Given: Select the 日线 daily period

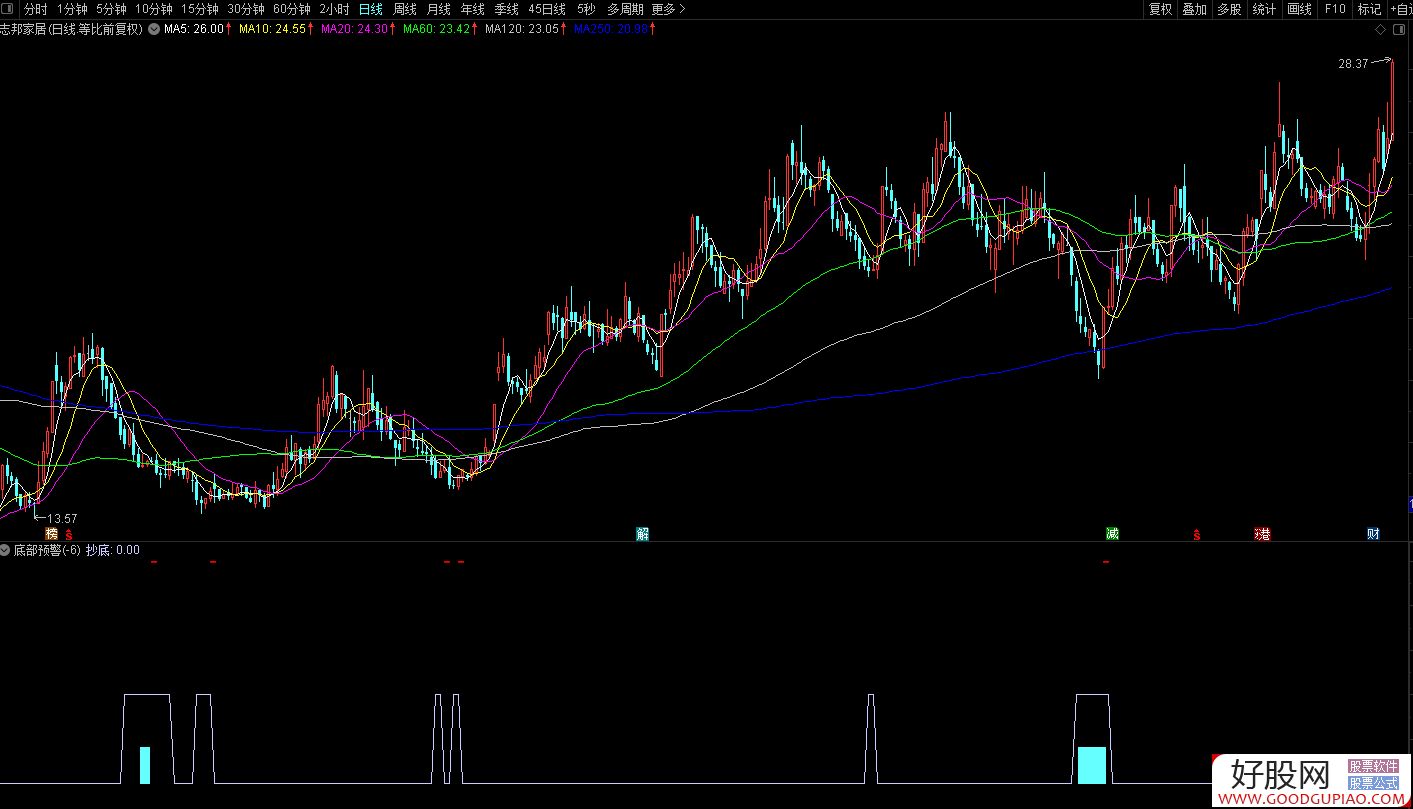Looking at the screenshot, I should pyautogui.click(x=371, y=9).
